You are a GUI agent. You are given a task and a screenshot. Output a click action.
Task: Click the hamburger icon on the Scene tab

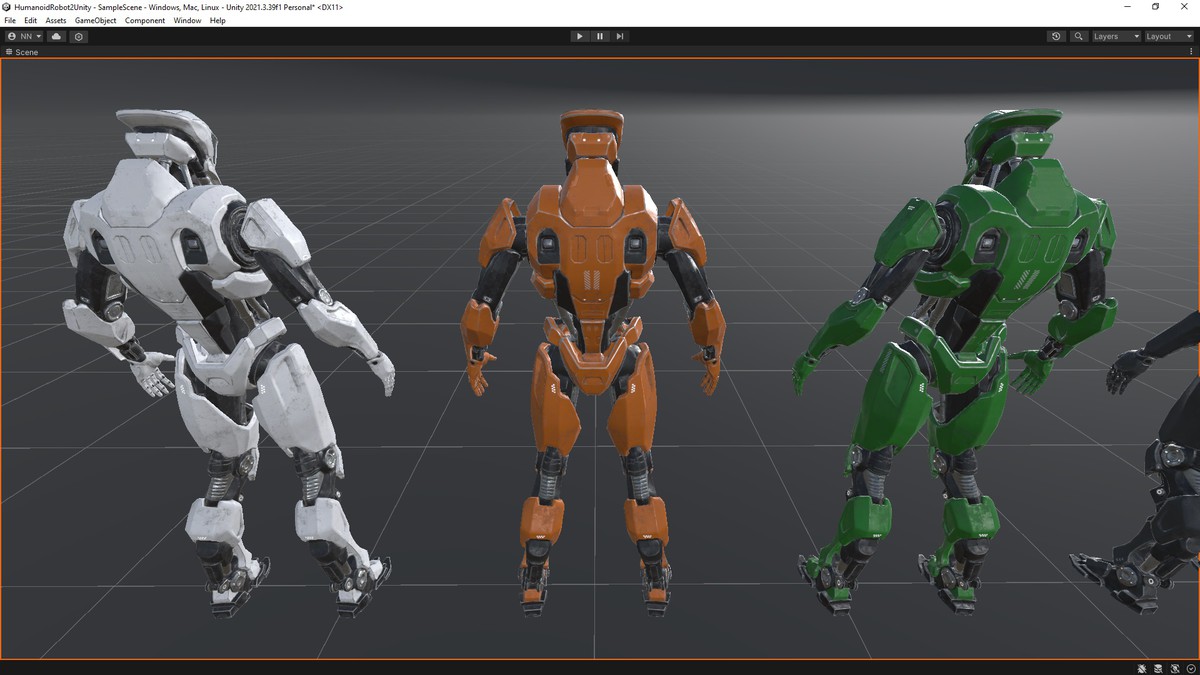pyautogui.click(x=8, y=52)
